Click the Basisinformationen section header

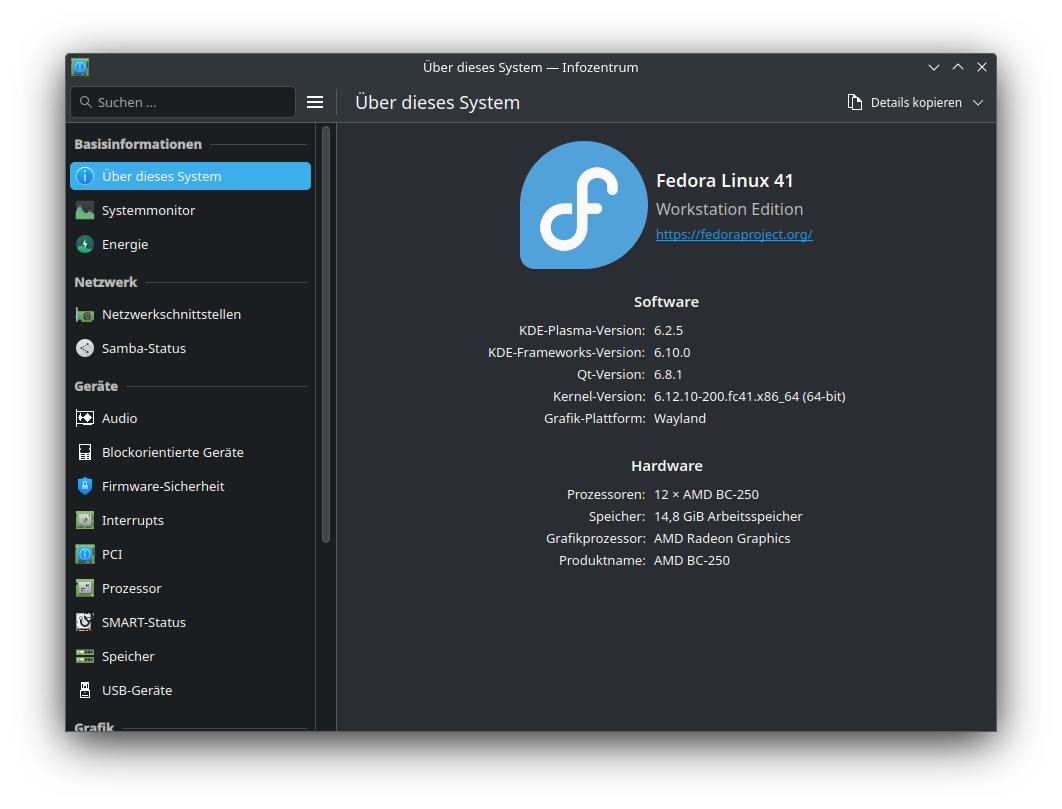[138, 144]
